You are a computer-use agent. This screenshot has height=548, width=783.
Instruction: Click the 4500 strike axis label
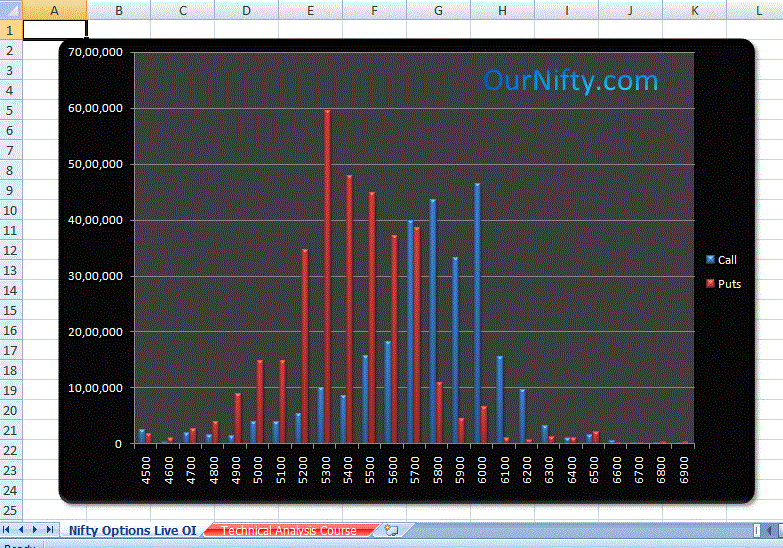coord(146,470)
